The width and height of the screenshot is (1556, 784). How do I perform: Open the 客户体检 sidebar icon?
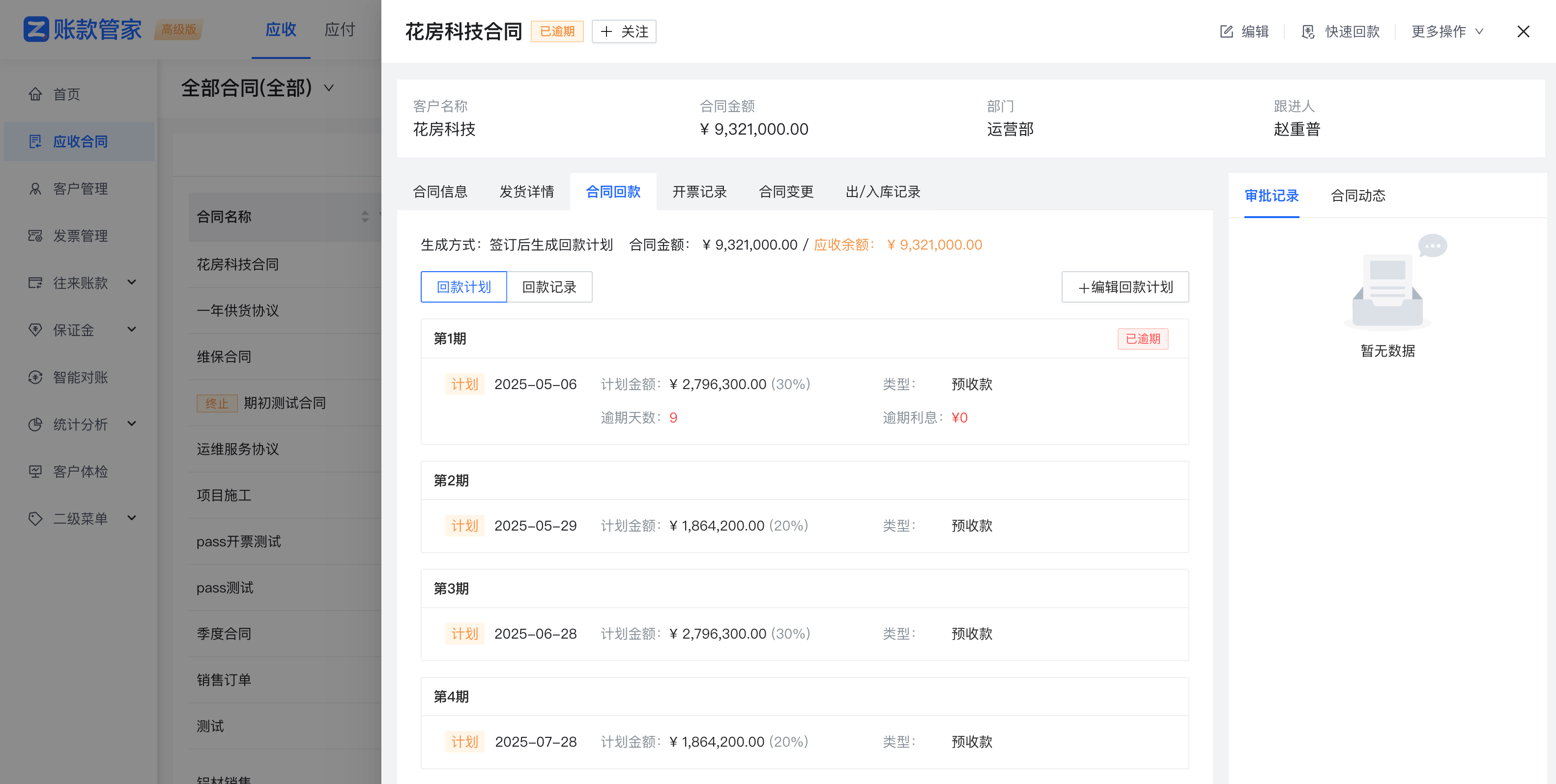(x=35, y=472)
